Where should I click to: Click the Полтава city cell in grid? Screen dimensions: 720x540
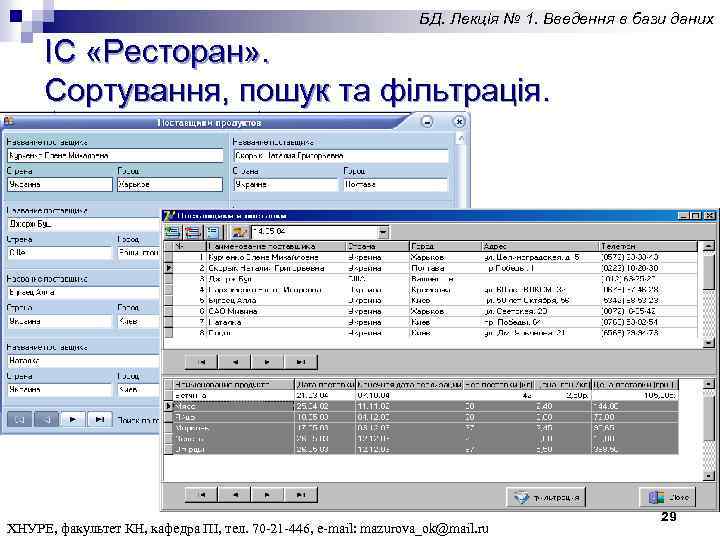pyautogui.click(x=445, y=268)
